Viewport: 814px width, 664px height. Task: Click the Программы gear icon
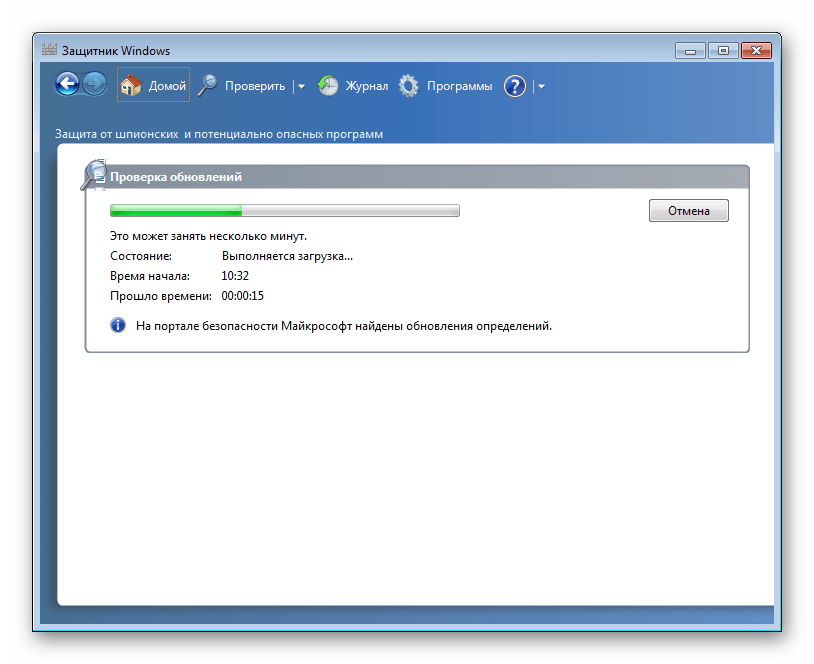click(x=409, y=86)
